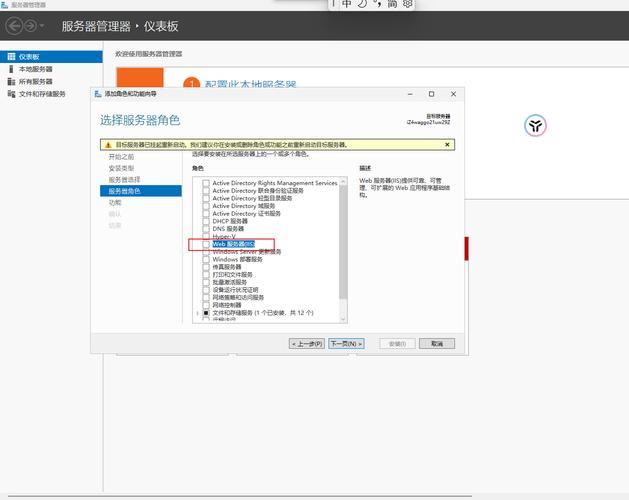
Task: Select the 网络控制器 role row
Action: coord(227,305)
